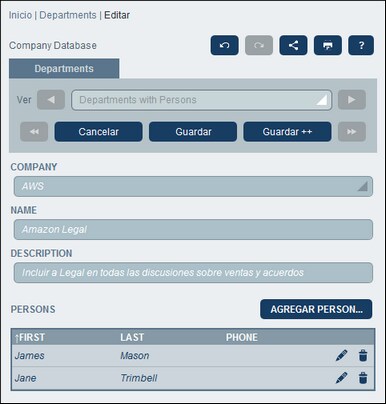The image size is (386, 404).
Task: Jump to first record with double-left arrow
Action: tap(34, 132)
